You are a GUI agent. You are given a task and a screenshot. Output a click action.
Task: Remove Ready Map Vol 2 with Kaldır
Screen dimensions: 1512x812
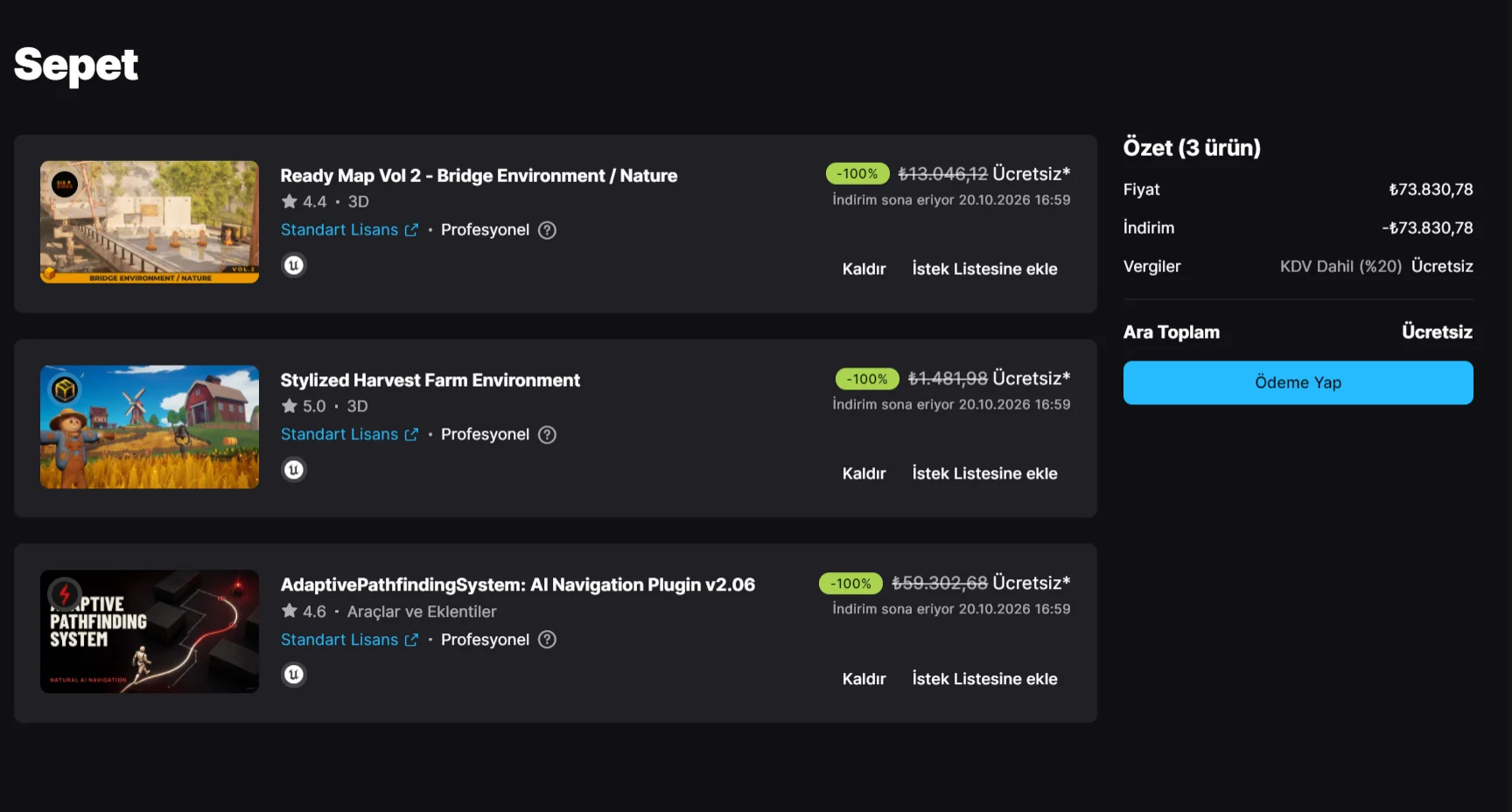[x=864, y=269]
